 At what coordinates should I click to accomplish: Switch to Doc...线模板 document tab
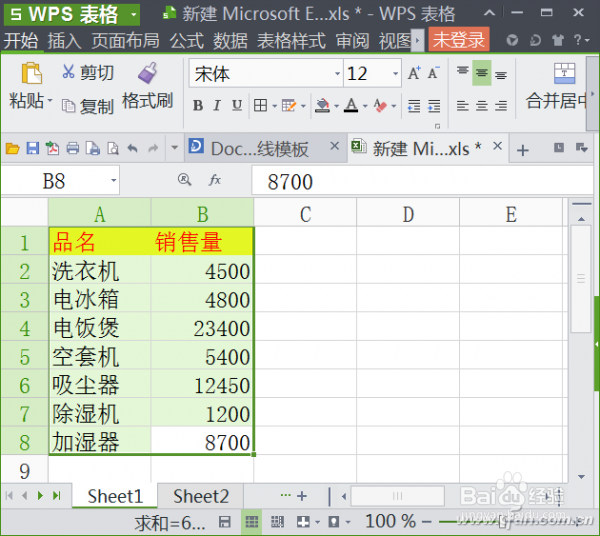click(258, 148)
